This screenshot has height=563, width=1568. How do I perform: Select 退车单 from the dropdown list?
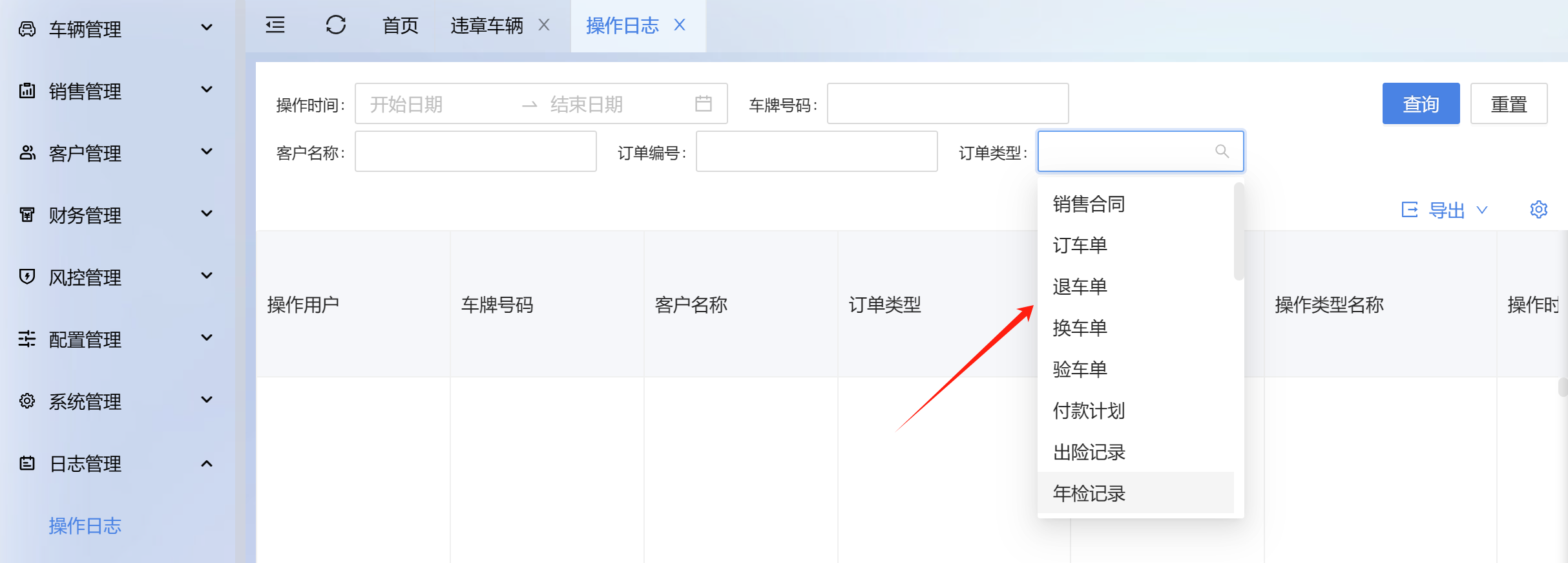pyautogui.click(x=1080, y=286)
